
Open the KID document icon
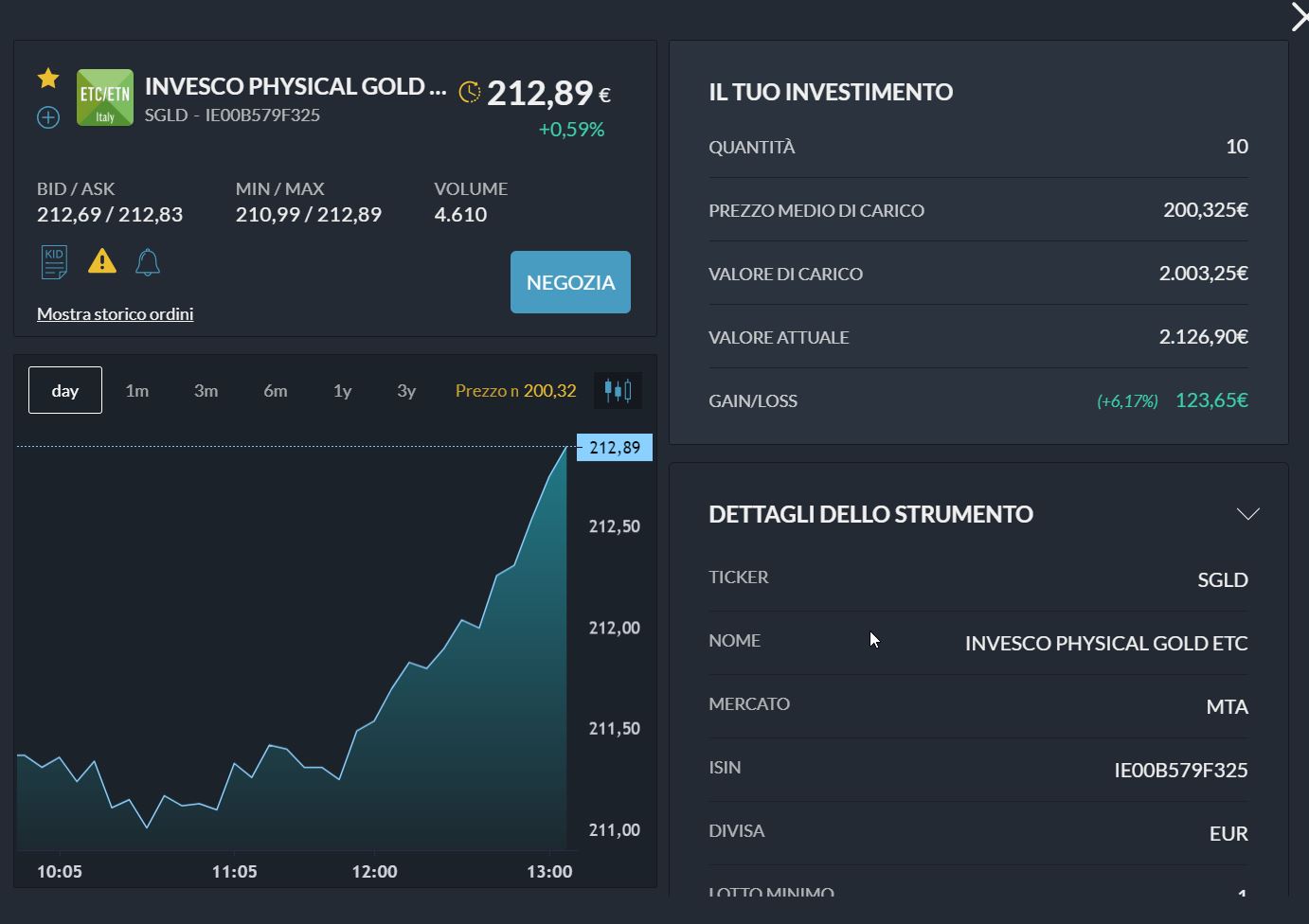[x=54, y=262]
